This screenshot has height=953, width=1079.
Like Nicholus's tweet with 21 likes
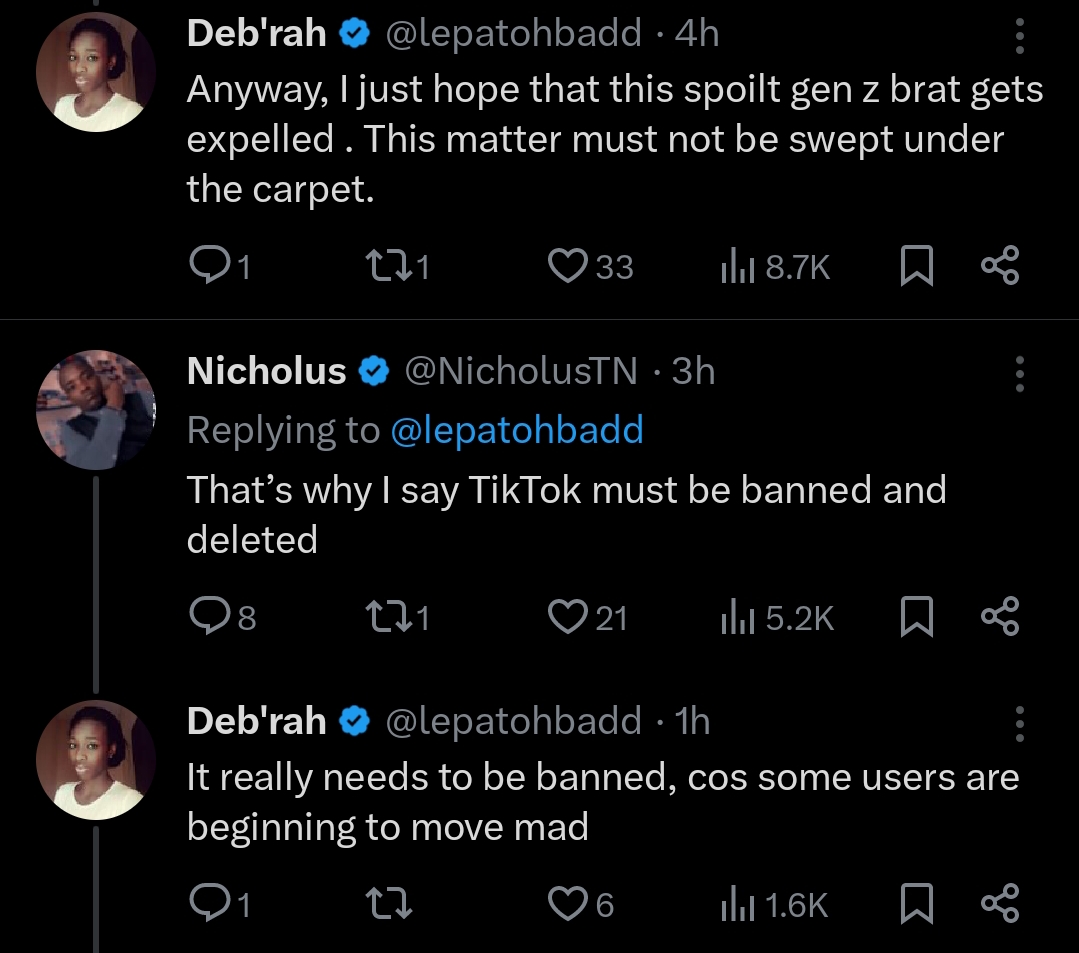tap(567, 617)
